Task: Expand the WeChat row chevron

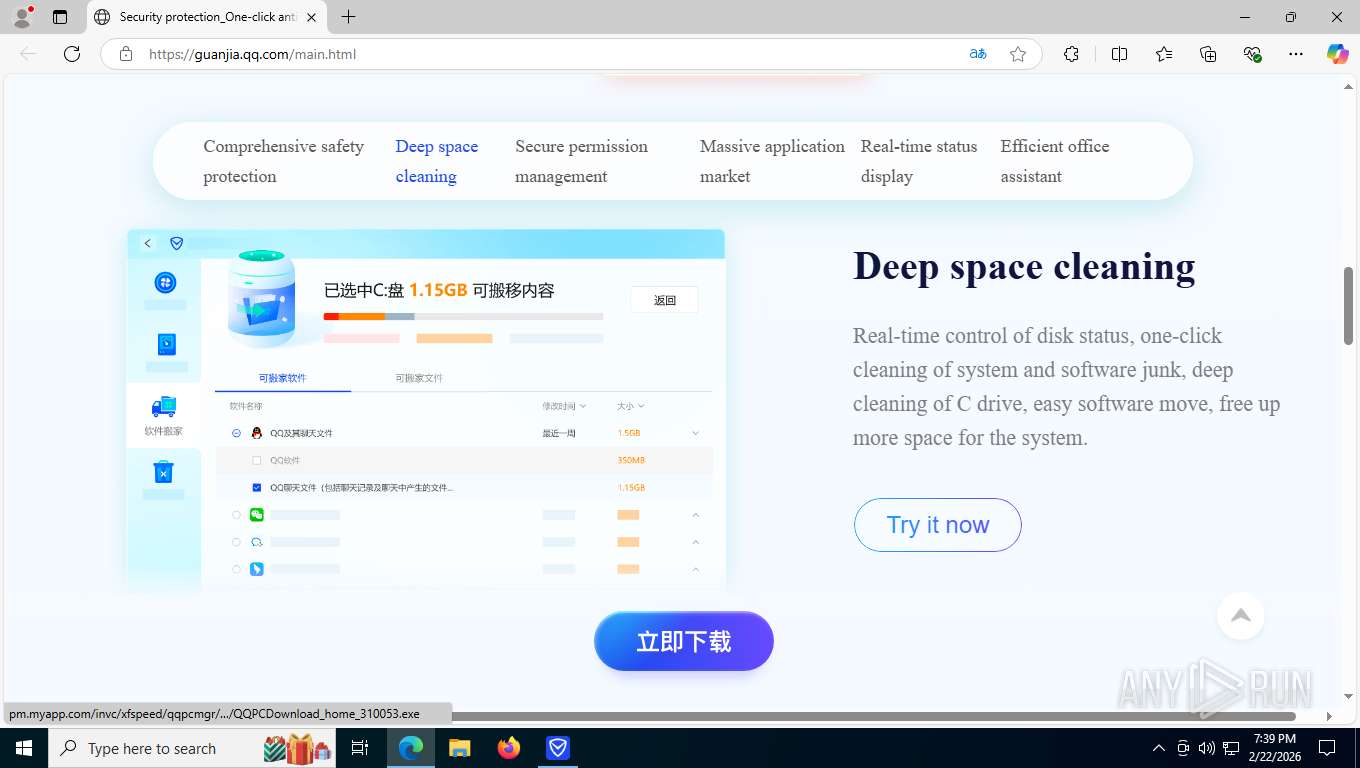Action: pyautogui.click(x=695, y=515)
